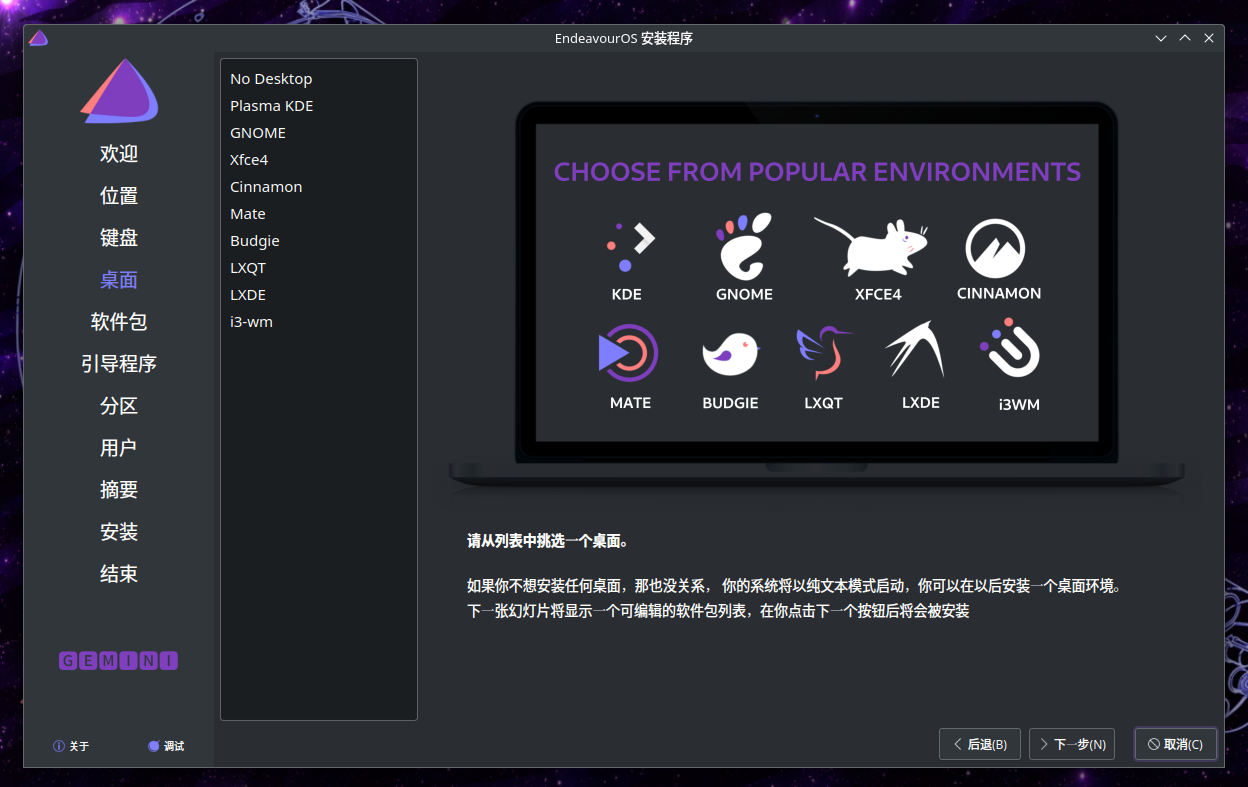This screenshot has width=1248, height=787.
Task: Click the Budgie bird logo
Action: coord(731,353)
